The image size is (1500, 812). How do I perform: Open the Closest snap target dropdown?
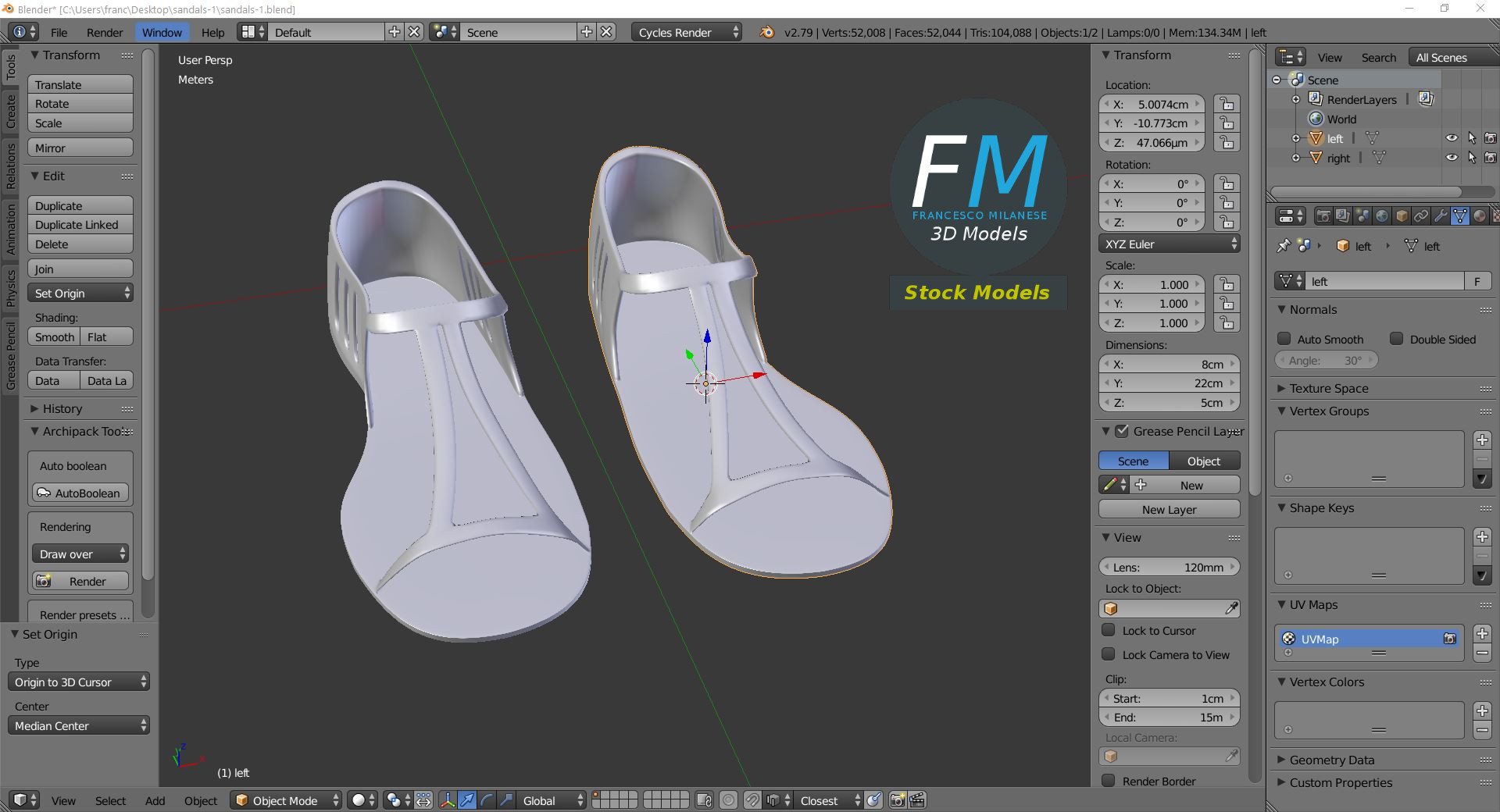coord(828,800)
